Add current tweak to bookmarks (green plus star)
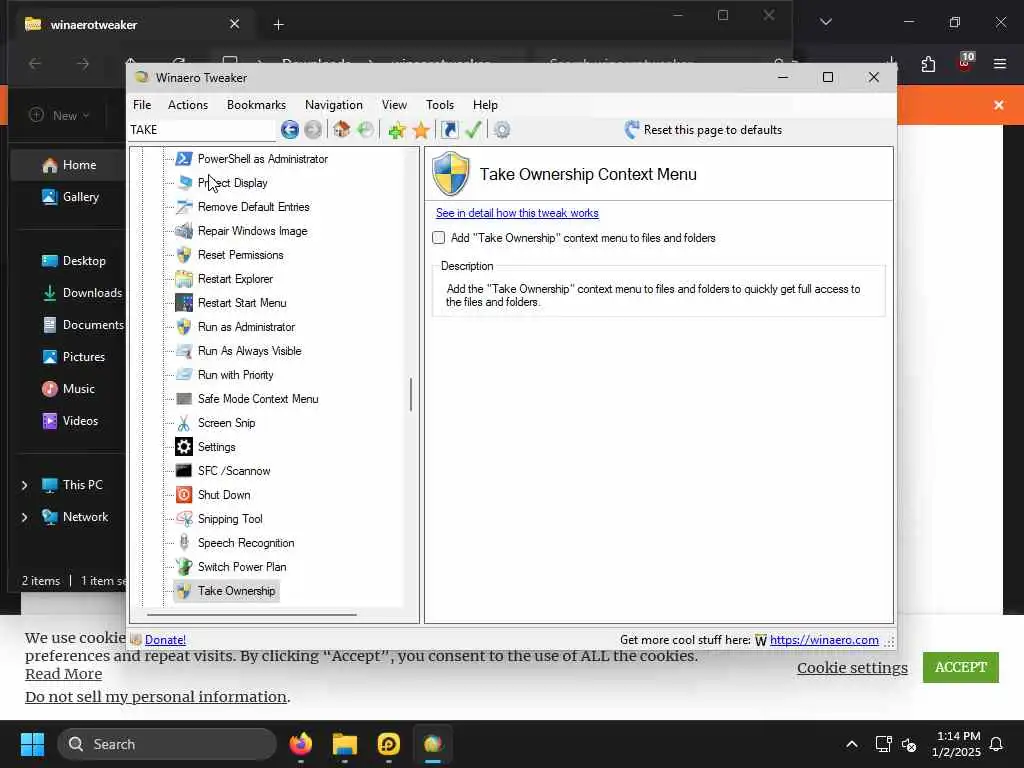Image resolution: width=1024 pixels, height=768 pixels. [x=396, y=130]
